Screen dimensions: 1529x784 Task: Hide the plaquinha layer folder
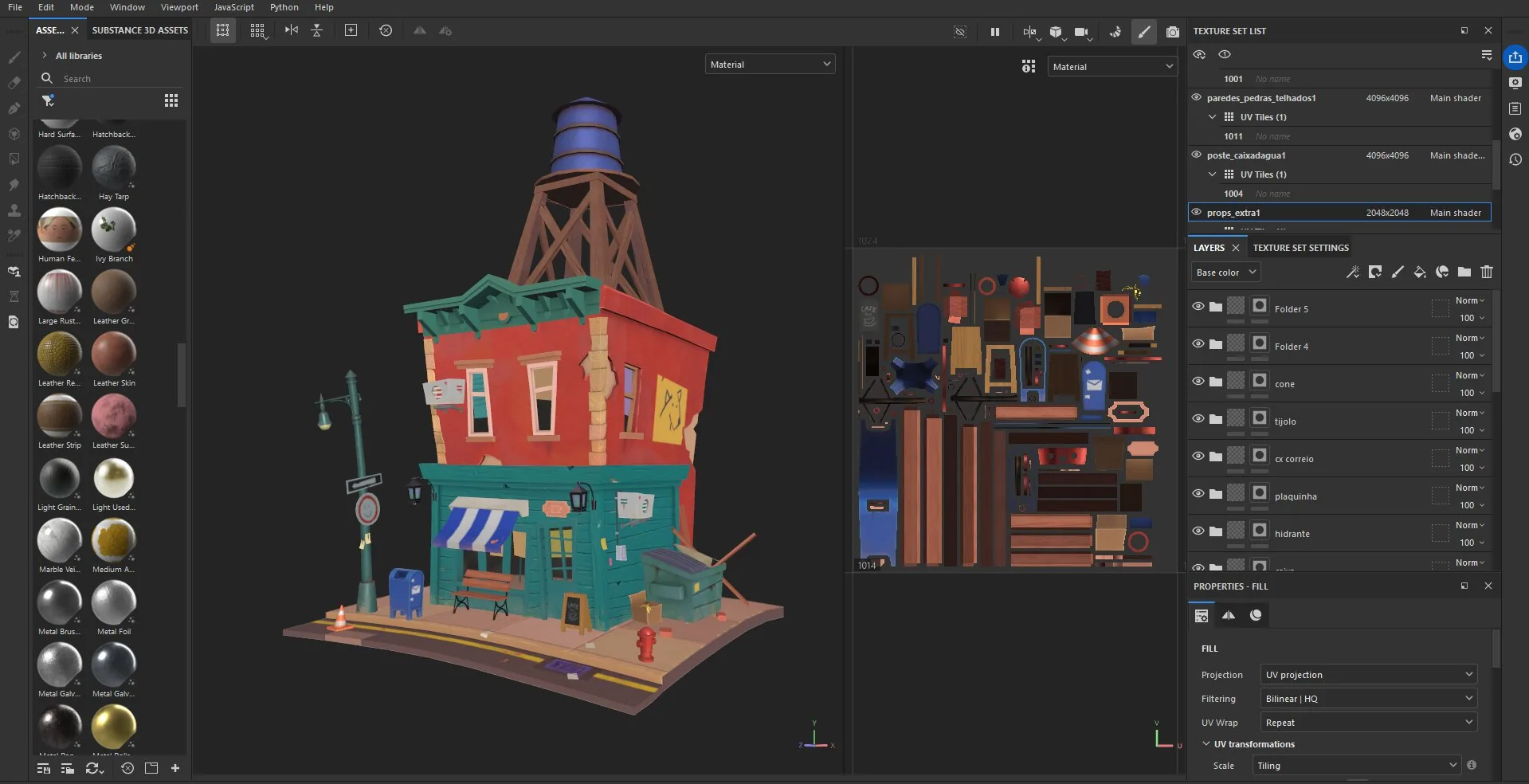click(x=1198, y=494)
